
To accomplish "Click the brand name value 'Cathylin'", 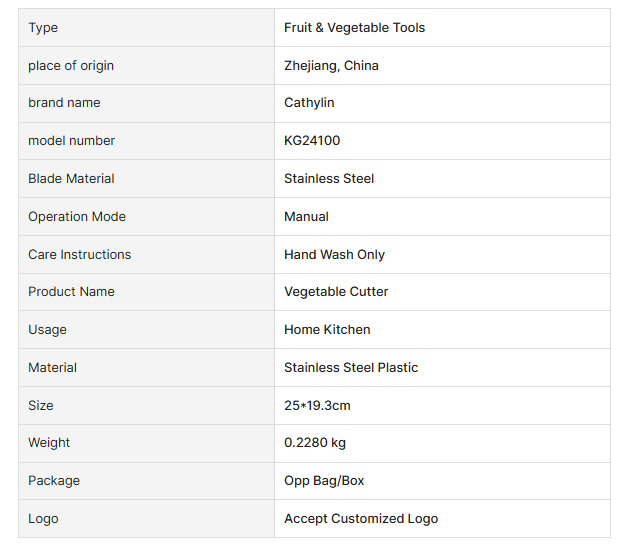I will point(309,103).
